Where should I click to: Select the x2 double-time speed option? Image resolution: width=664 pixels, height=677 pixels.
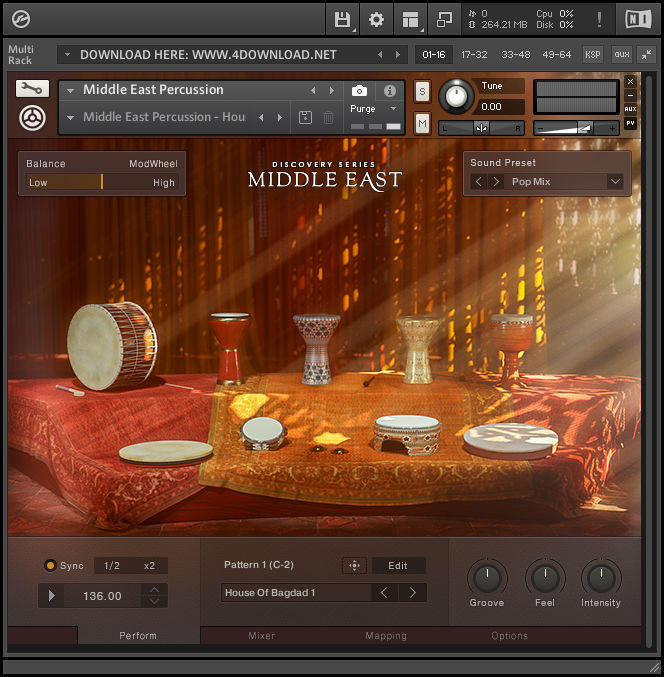149,566
